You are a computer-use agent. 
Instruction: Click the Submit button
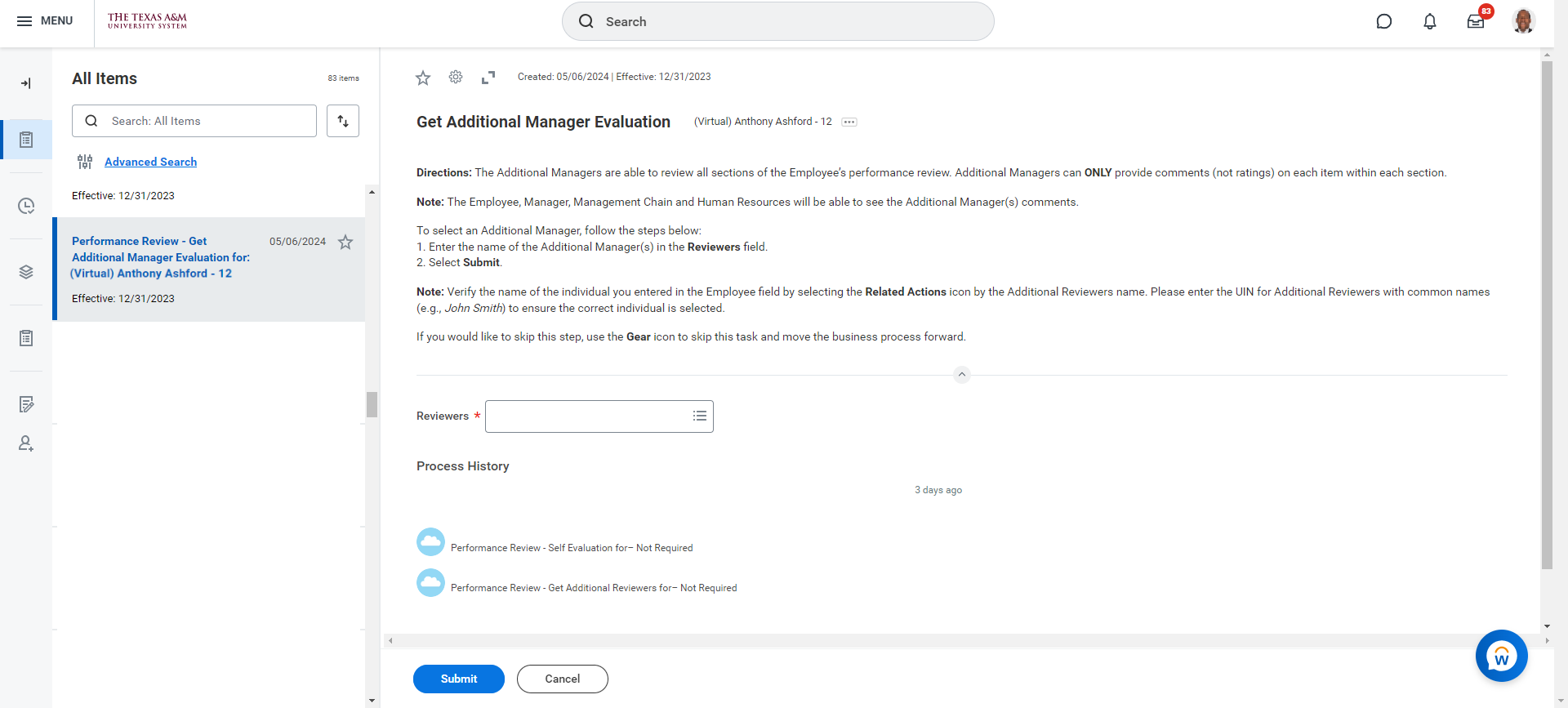458,679
